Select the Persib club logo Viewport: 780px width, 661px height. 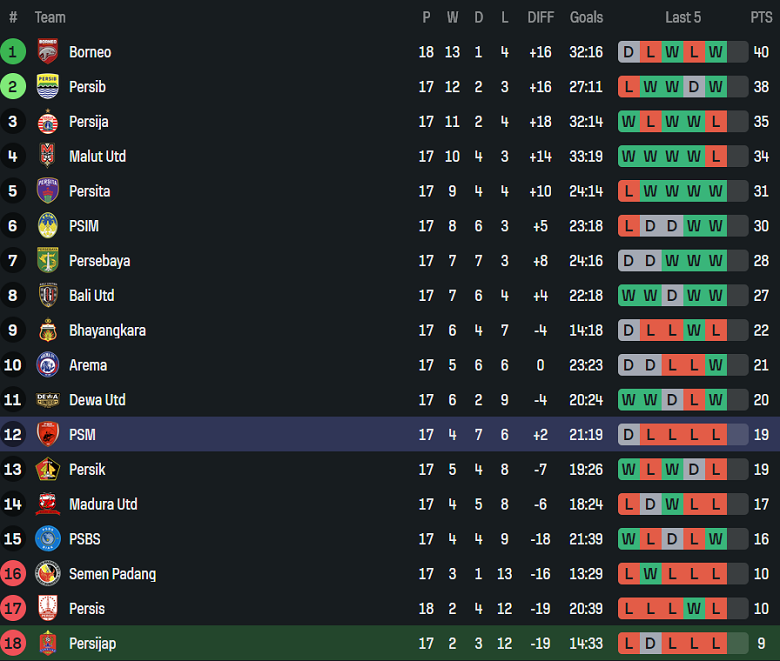pyautogui.click(x=48, y=87)
